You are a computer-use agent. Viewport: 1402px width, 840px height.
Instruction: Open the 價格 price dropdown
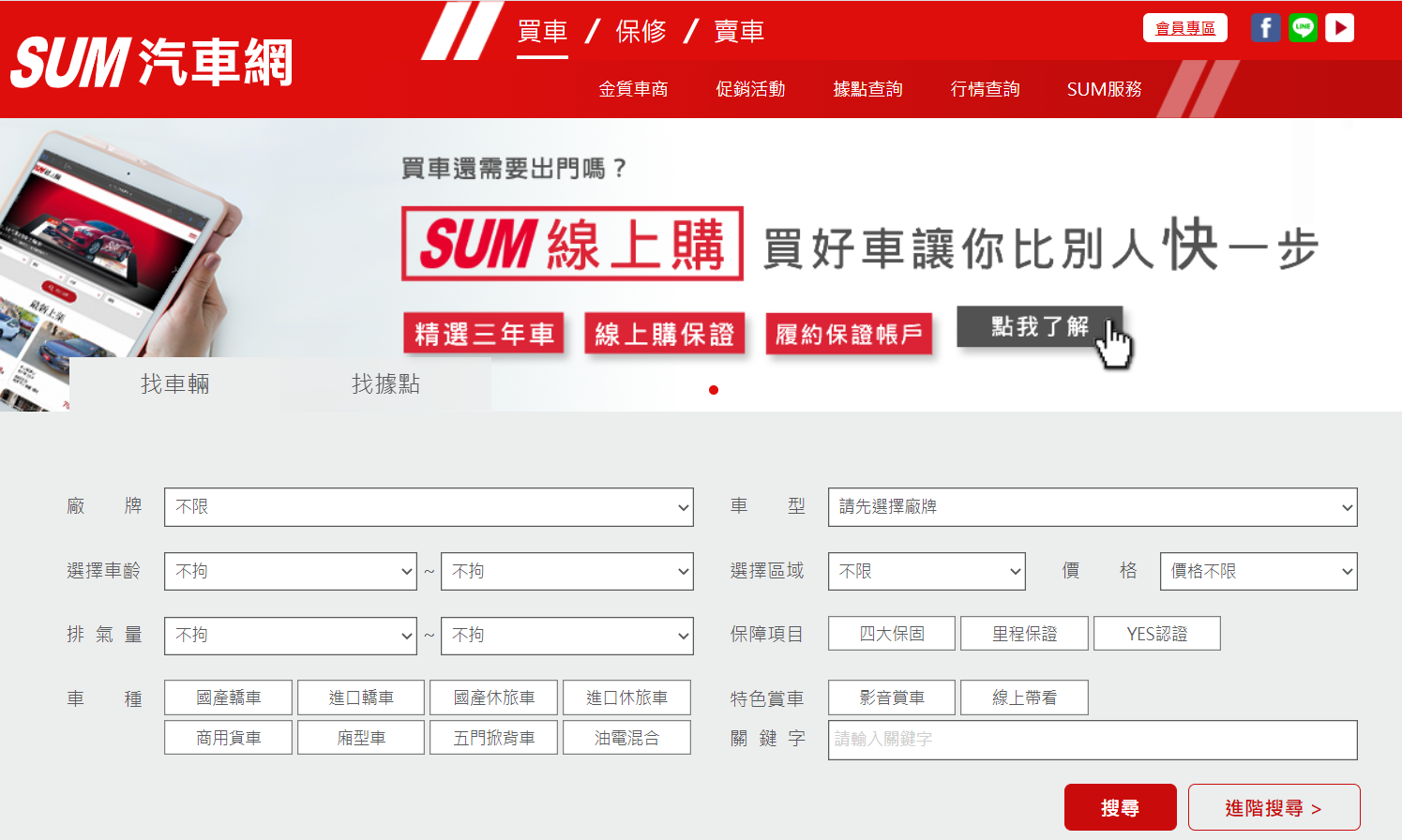[1258, 571]
